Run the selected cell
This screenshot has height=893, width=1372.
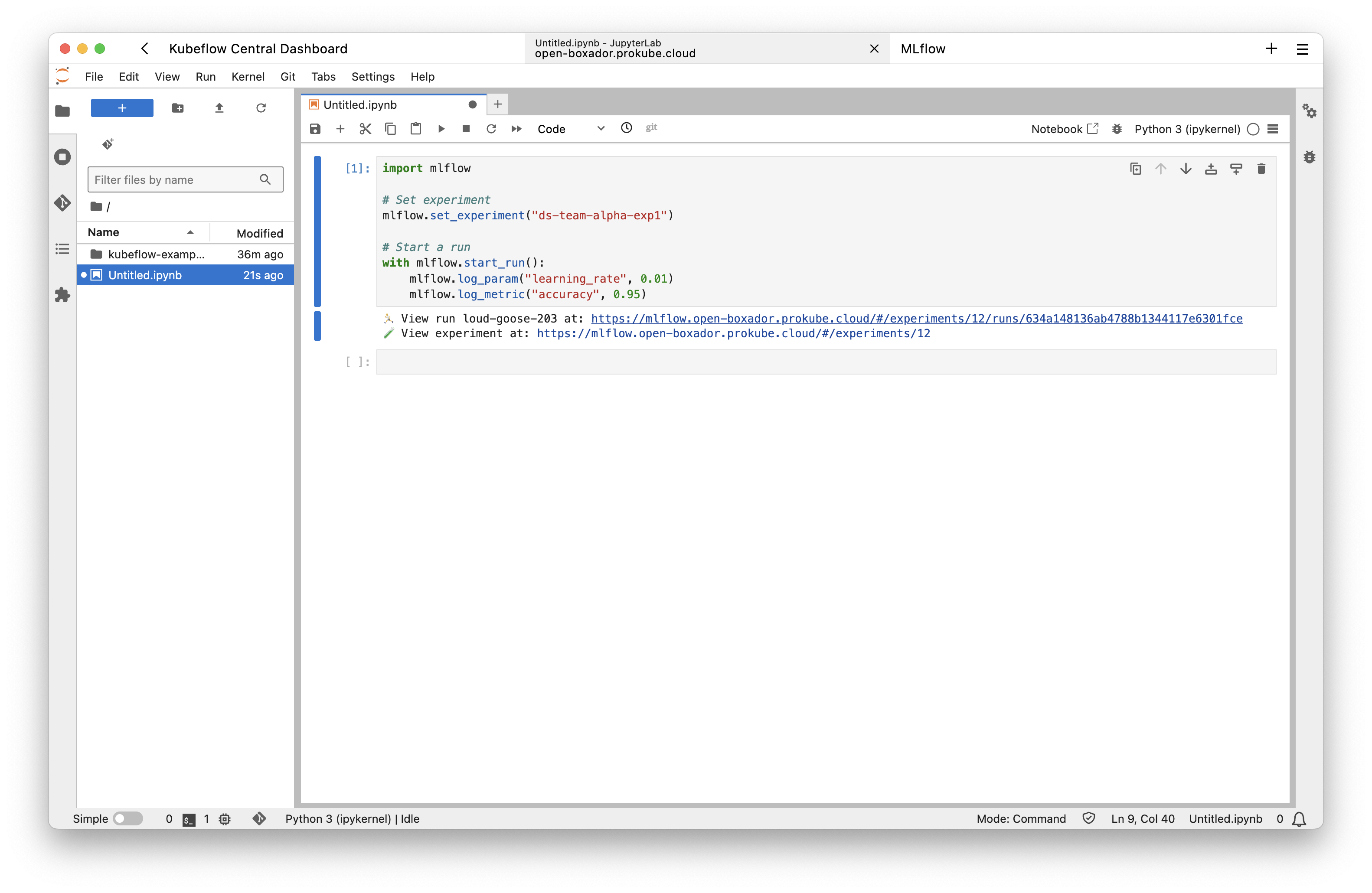click(441, 128)
